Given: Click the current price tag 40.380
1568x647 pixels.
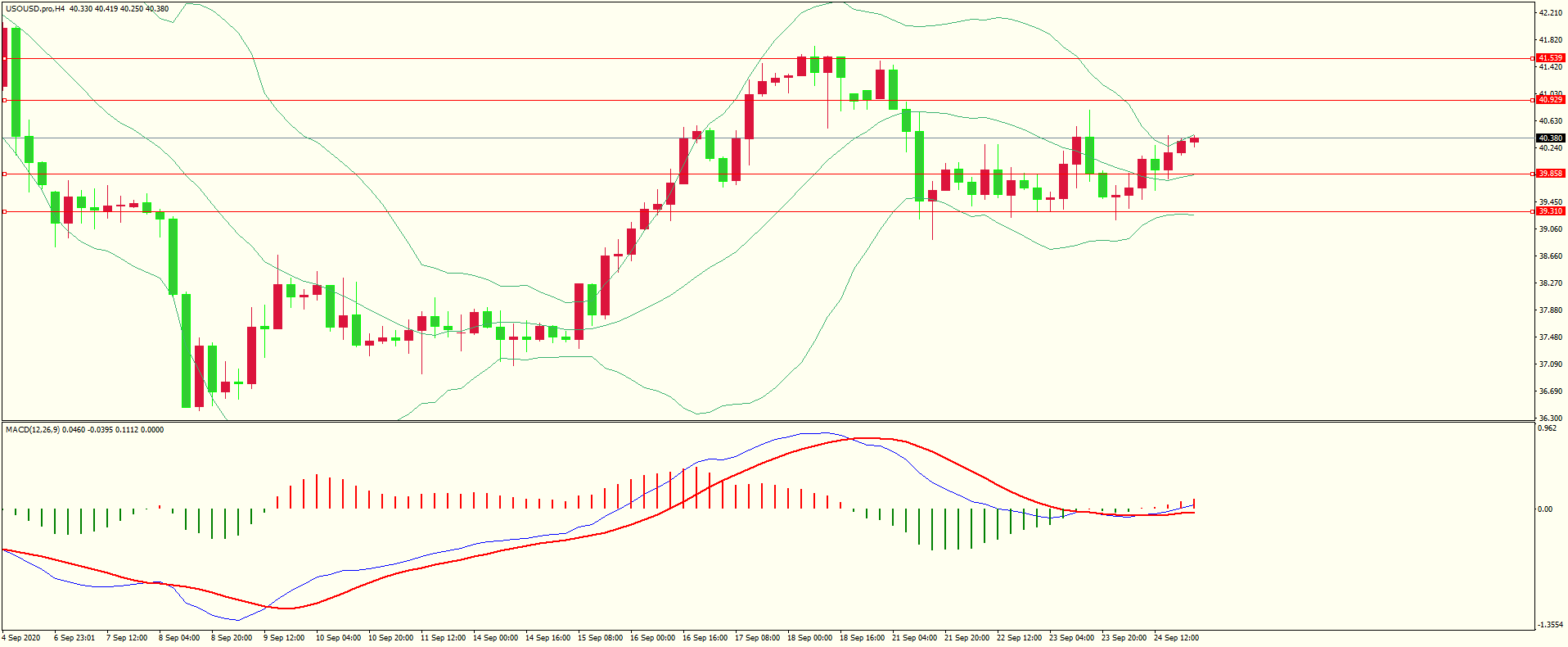Looking at the screenshot, I should [x=1551, y=138].
